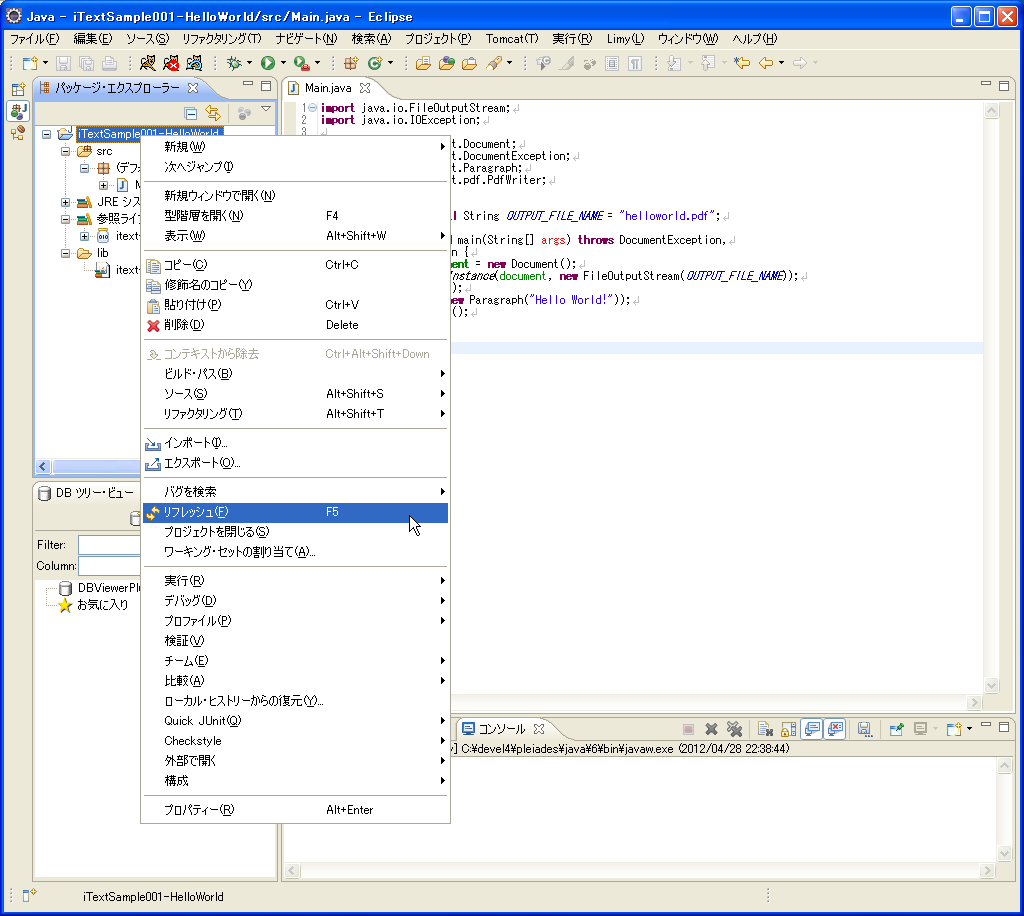Click the Run external tools icon
Viewport: 1024px width, 916px height.
point(301,63)
